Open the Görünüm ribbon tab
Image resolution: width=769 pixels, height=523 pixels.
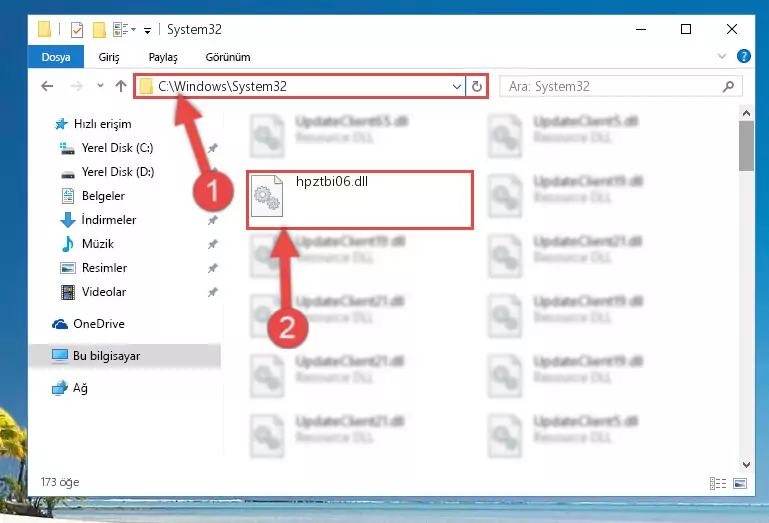[x=228, y=57]
